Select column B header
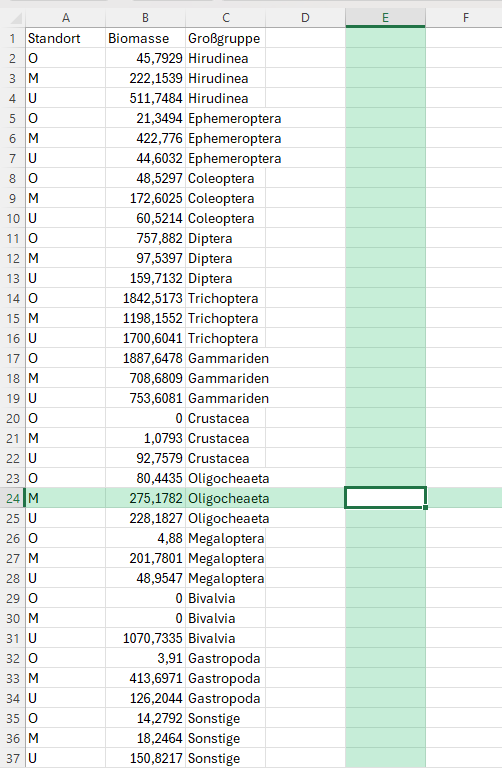The width and height of the screenshot is (502, 768). 145,19
